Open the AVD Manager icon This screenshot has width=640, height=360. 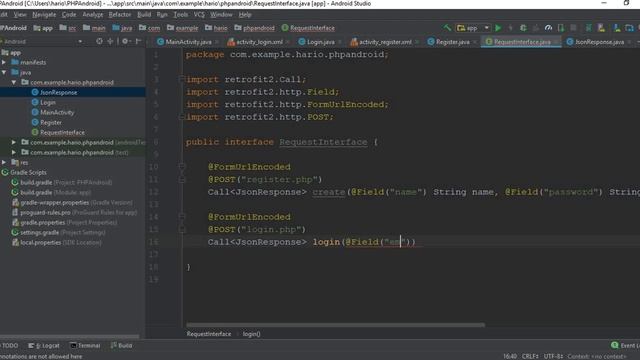[x=601, y=28]
